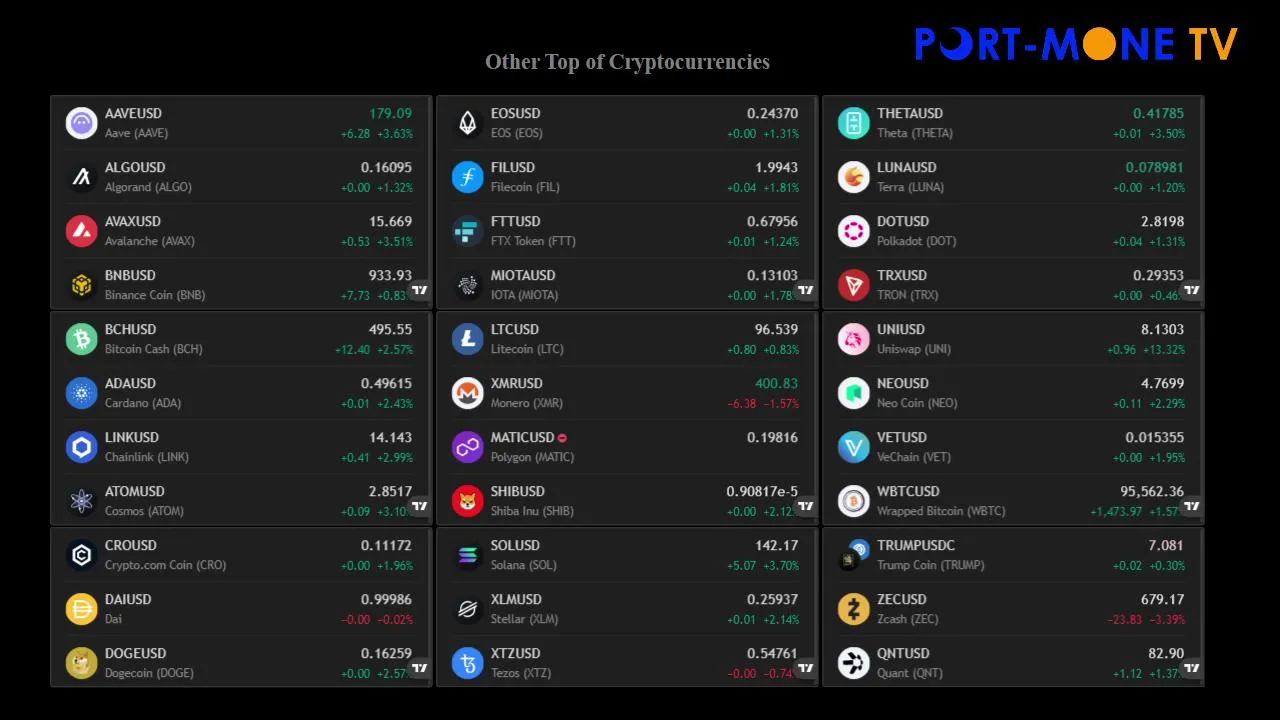Viewport: 1280px width, 720px height.
Task: Select the ALGOUSD Algorand symbol
Action: tap(135, 168)
